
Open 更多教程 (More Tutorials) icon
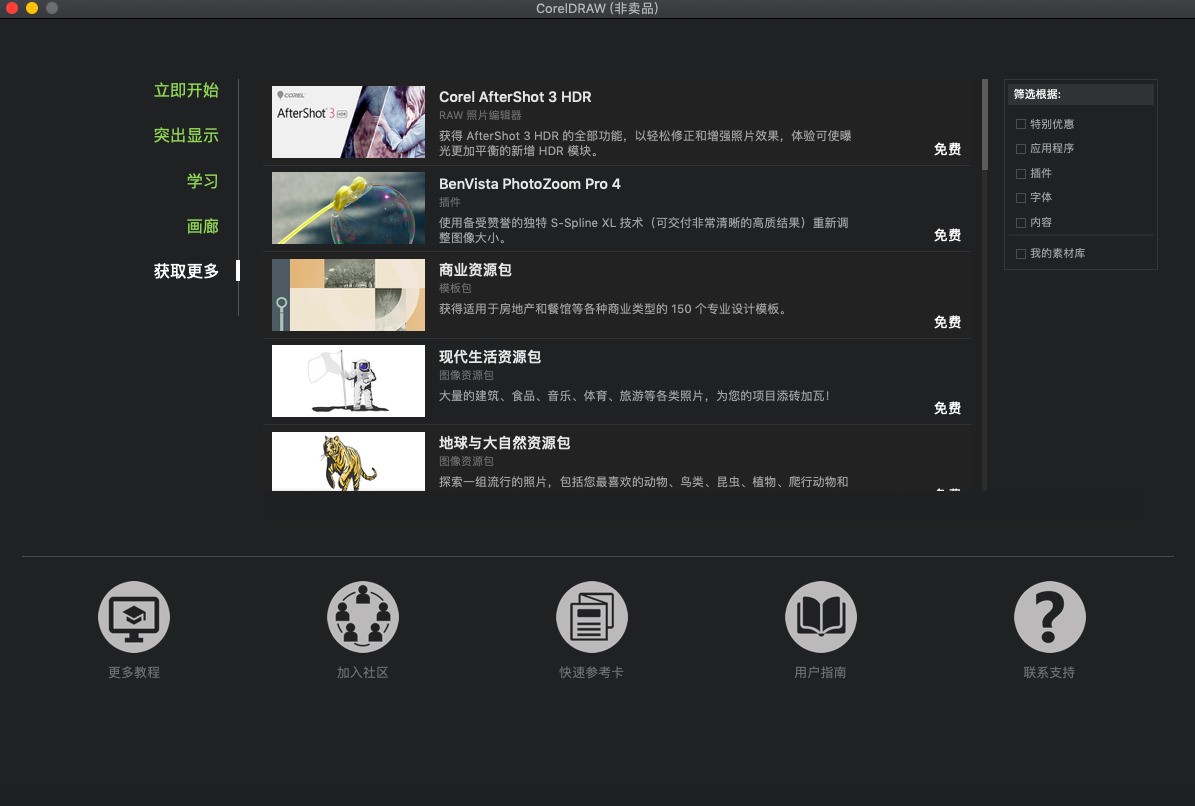click(x=133, y=617)
